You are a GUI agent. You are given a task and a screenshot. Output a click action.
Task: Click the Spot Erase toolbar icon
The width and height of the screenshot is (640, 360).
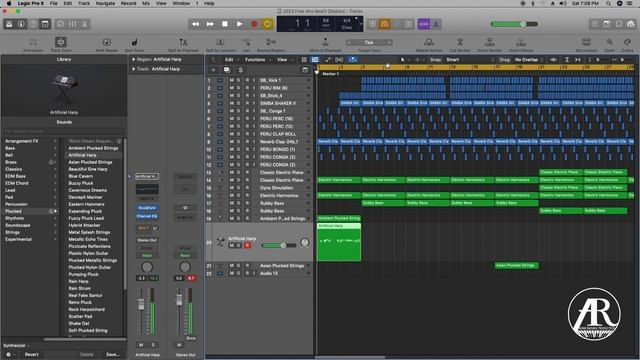point(134,42)
